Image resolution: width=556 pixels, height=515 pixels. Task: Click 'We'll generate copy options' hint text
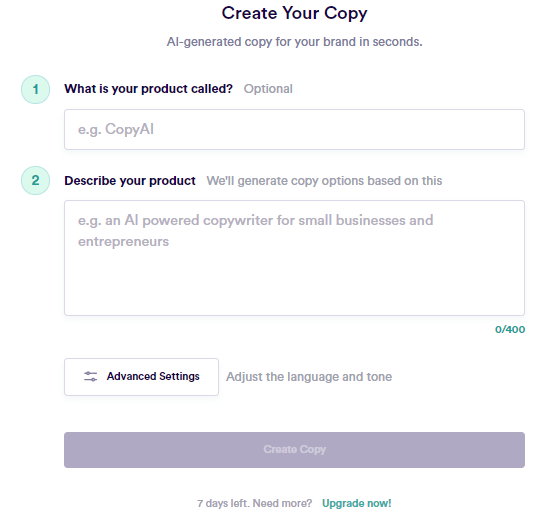coord(324,181)
